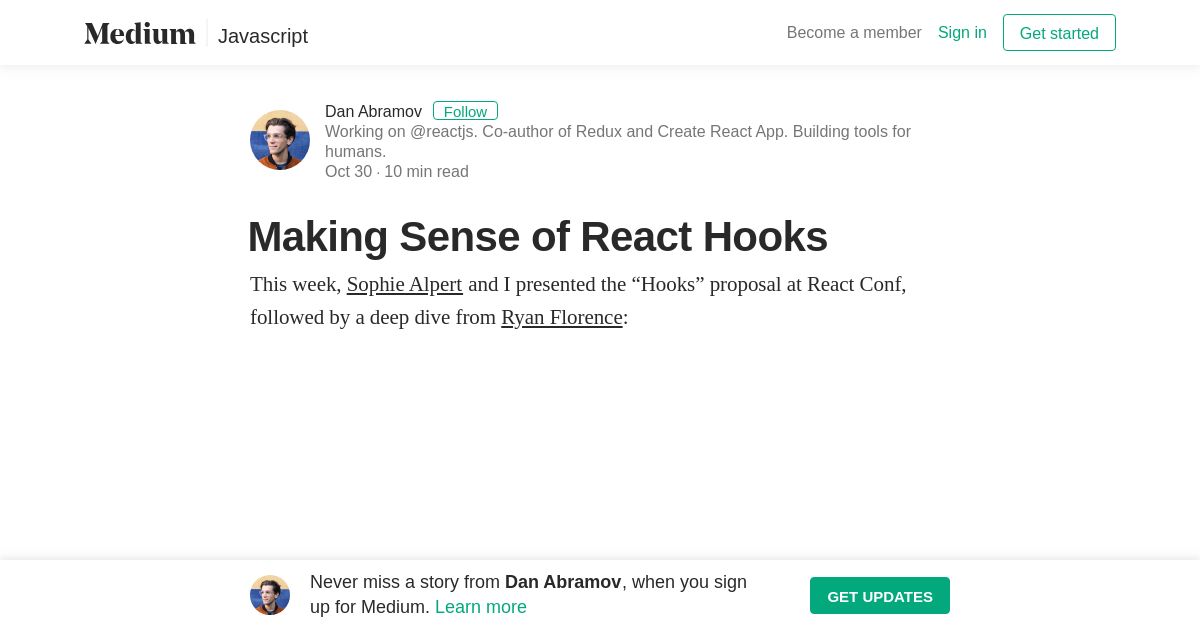Click the Get started button

pyautogui.click(x=1059, y=33)
